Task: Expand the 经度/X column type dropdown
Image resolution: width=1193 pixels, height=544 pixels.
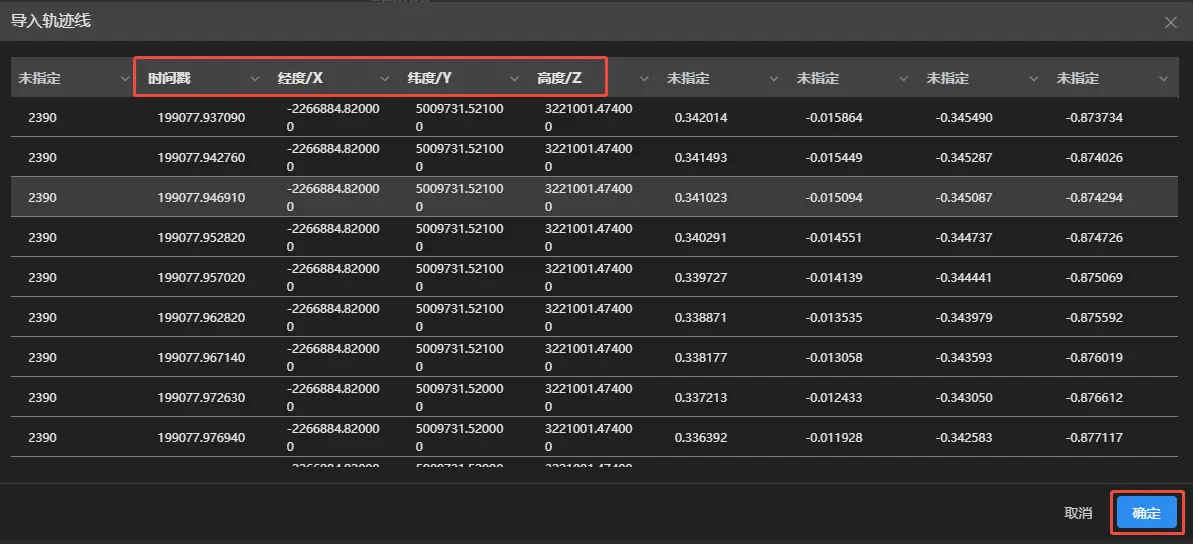Action: pos(385,79)
